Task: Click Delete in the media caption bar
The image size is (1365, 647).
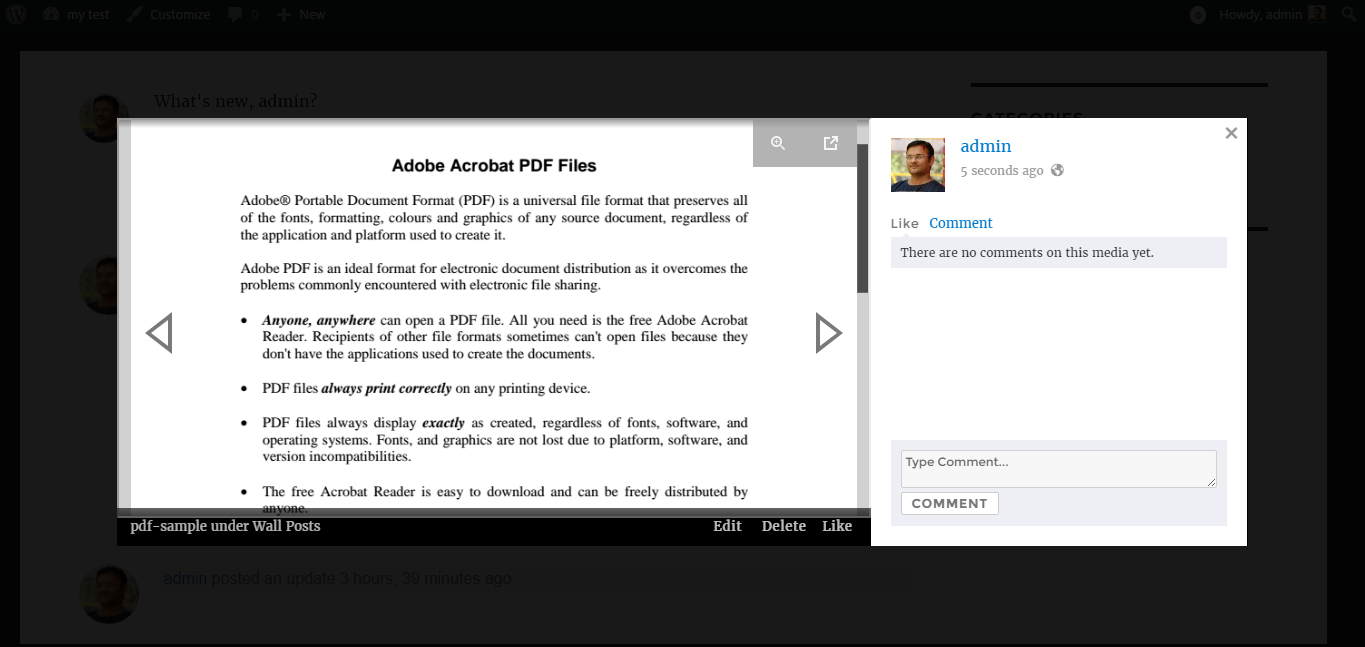Action: coord(783,526)
